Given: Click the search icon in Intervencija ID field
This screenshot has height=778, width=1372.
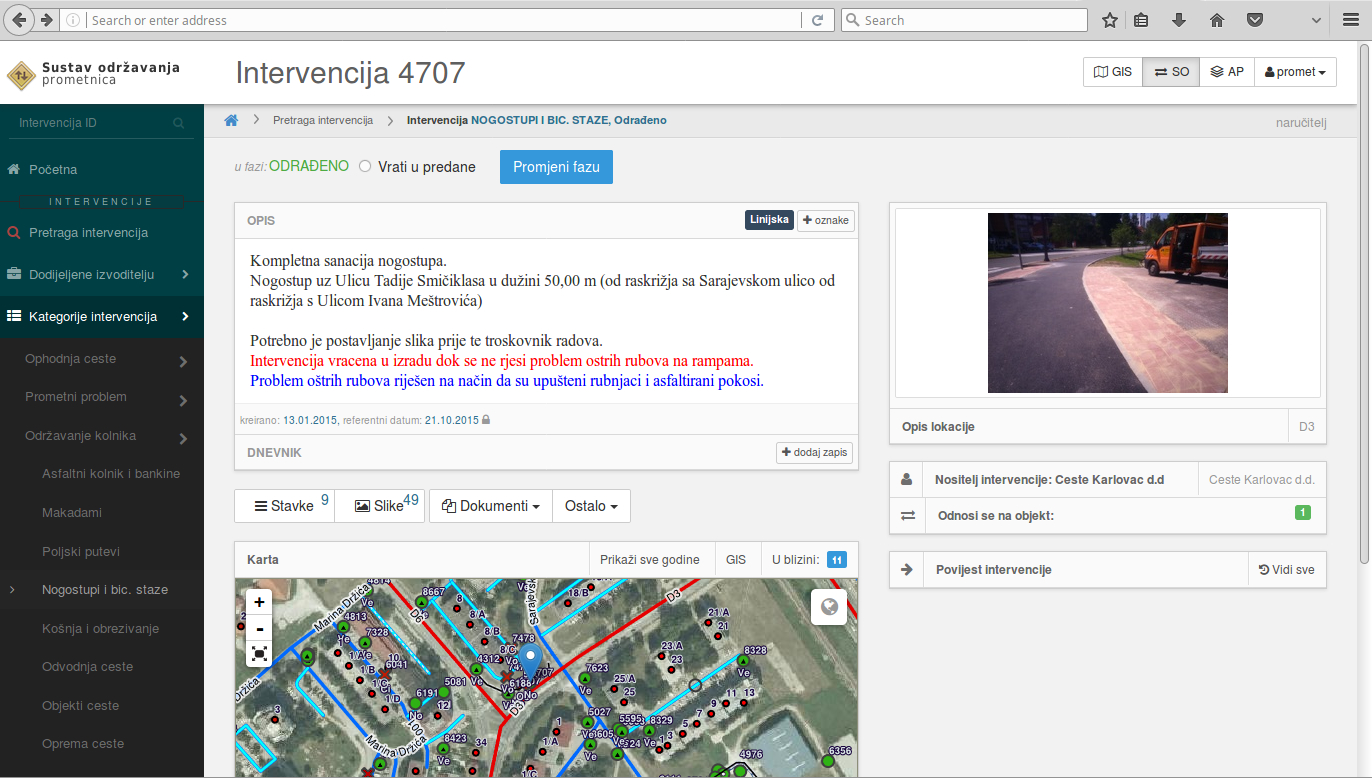Looking at the screenshot, I should [179, 123].
